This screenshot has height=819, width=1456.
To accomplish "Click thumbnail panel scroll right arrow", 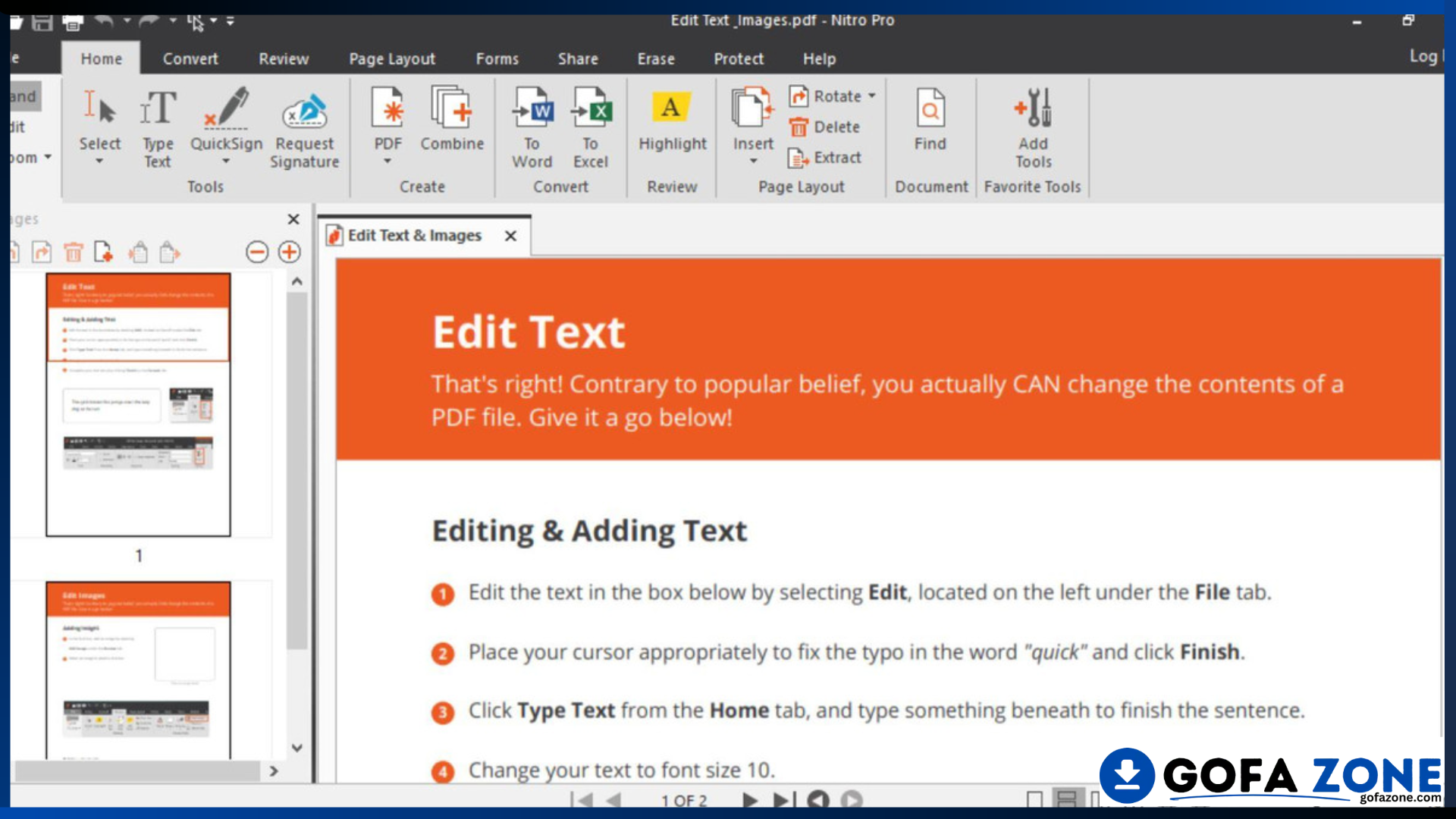I will (274, 771).
